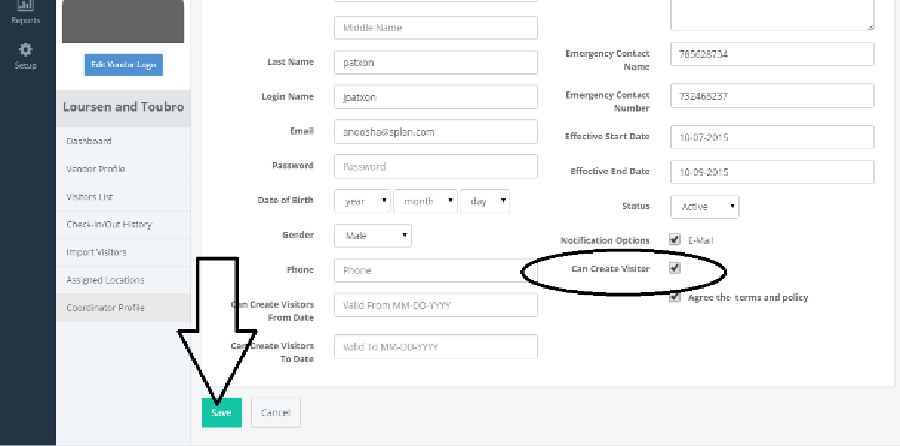This screenshot has height=446, width=900.
Task: Open the birth day dropdown
Action: [485, 201]
